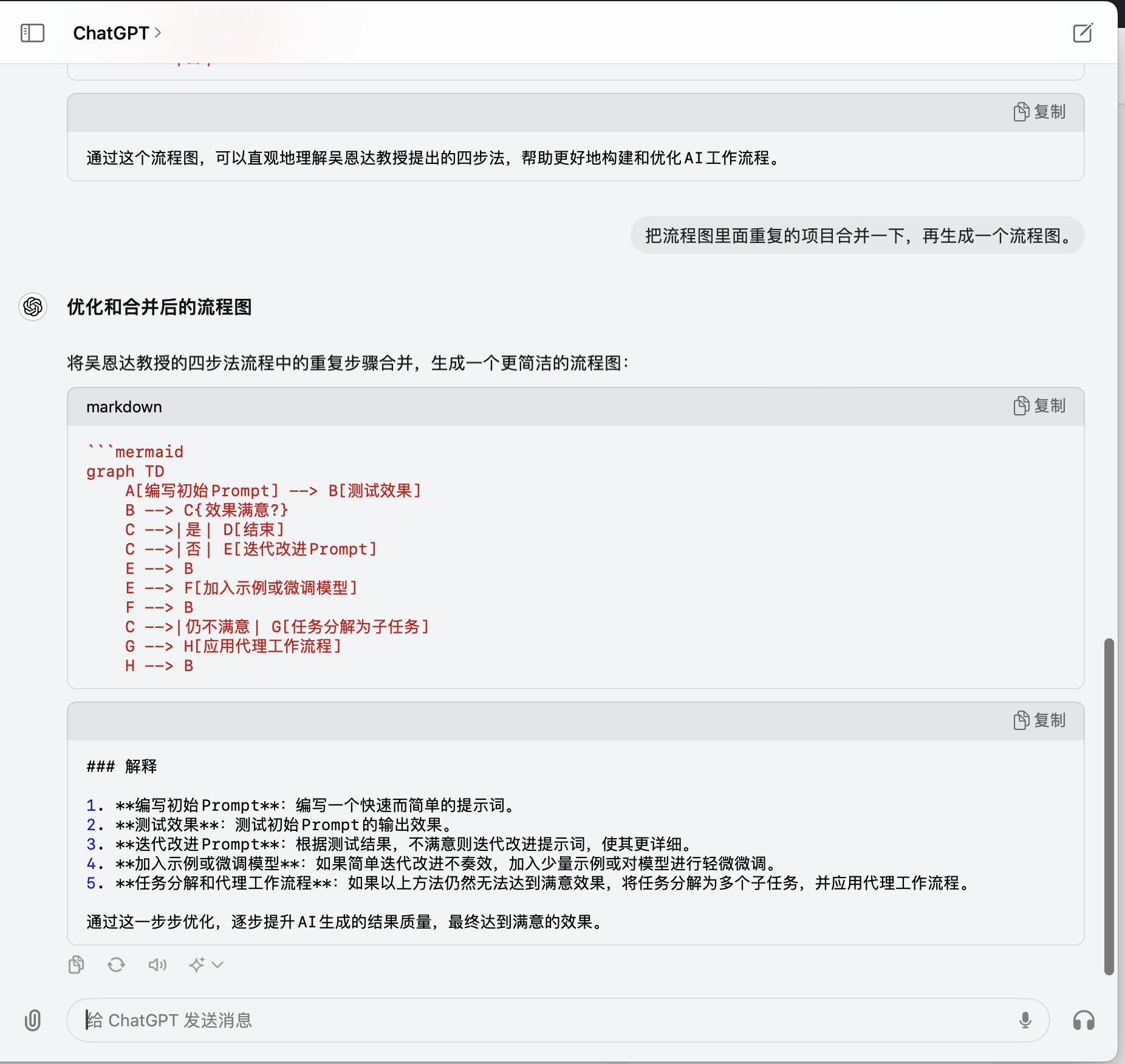Click the code line C{效果满意?}
Viewport: 1125px width, 1064px height.
tap(207, 510)
